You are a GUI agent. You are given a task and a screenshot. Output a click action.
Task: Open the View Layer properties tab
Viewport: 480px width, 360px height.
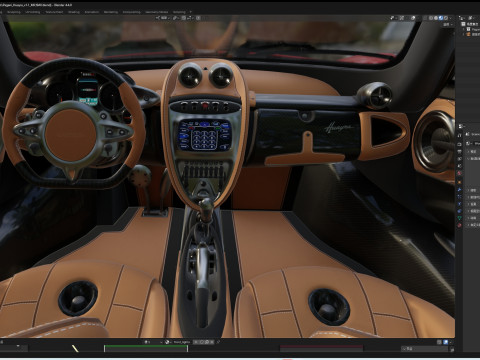[x=460, y=159]
